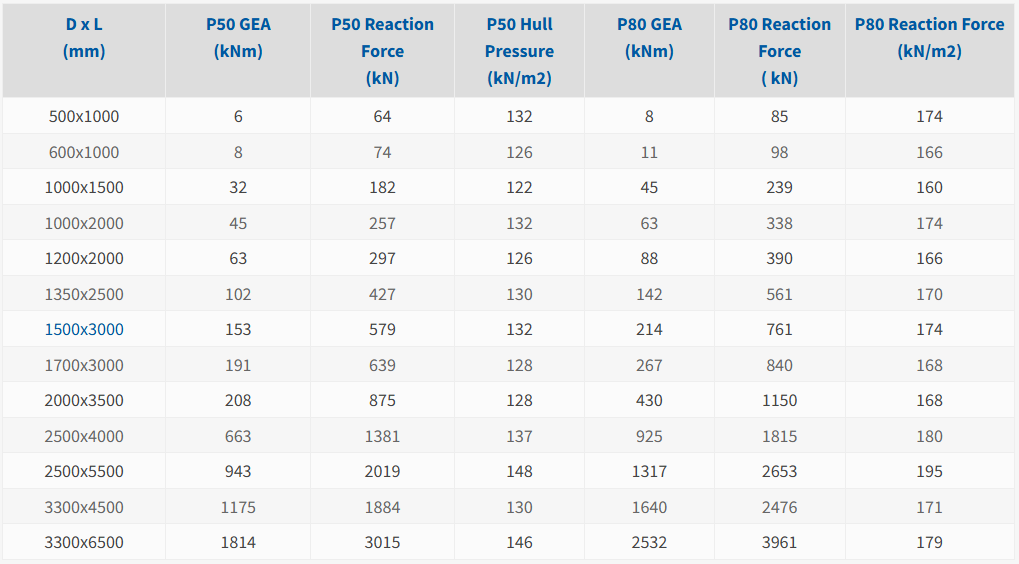Screen dimensions: 1019x564
Task: Click the 1500x3000 size link
Action: pos(84,329)
